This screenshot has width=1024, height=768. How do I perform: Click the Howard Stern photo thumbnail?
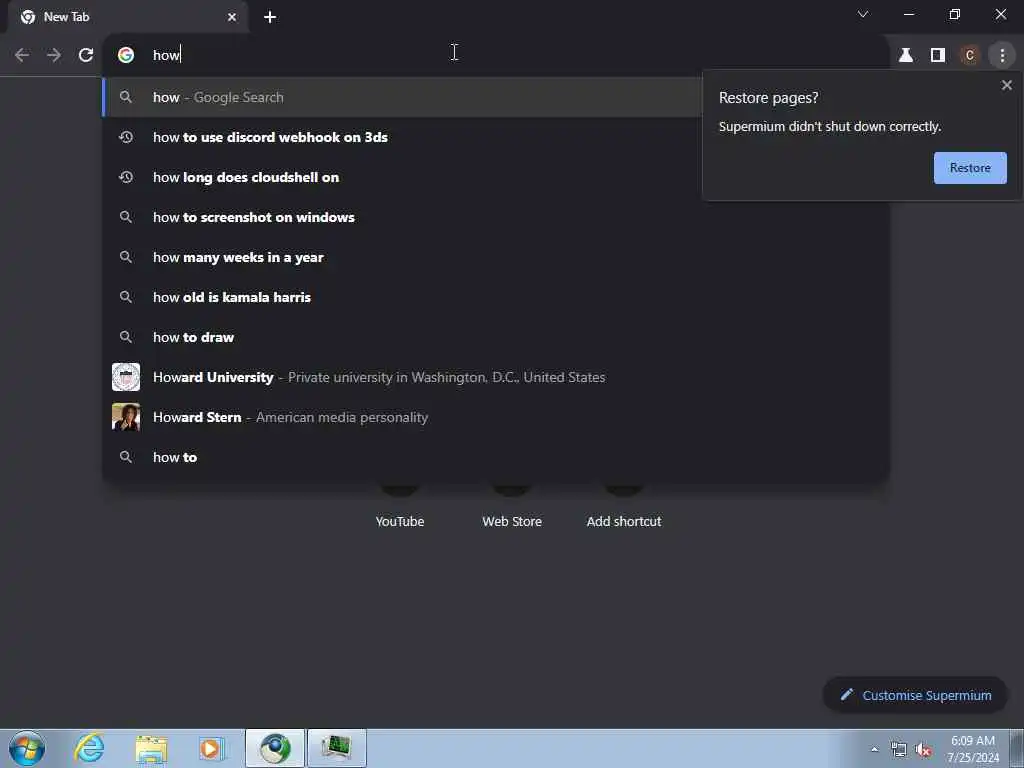[126, 417]
